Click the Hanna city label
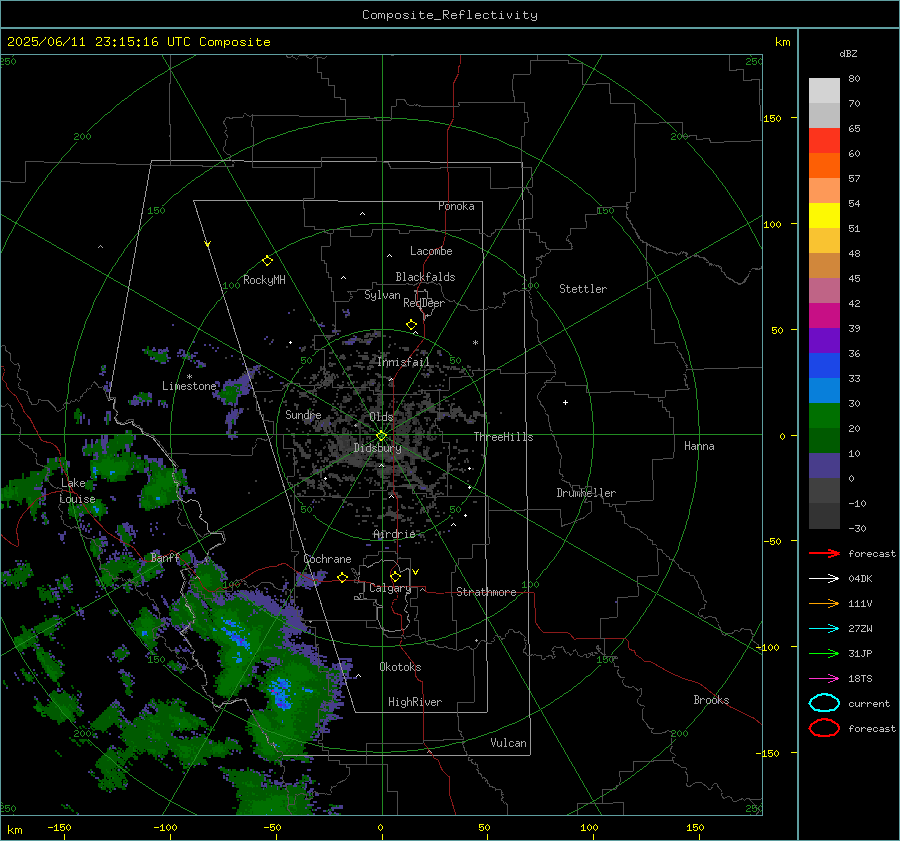900x841 pixels. pyautogui.click(x=699, y=446)
